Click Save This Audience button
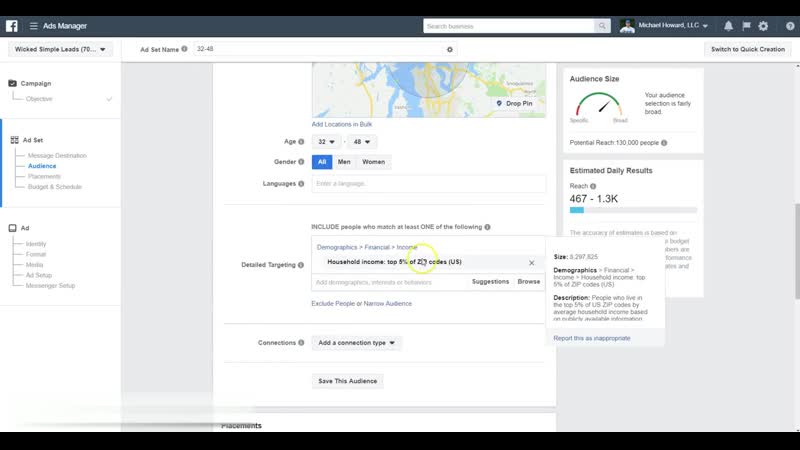This screenshot has width=800, height=450. tap(347, 381)
